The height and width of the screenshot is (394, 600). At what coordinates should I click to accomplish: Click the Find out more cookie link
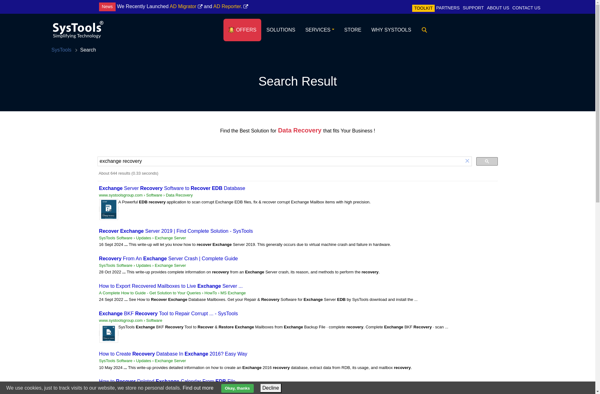(198, 388)
